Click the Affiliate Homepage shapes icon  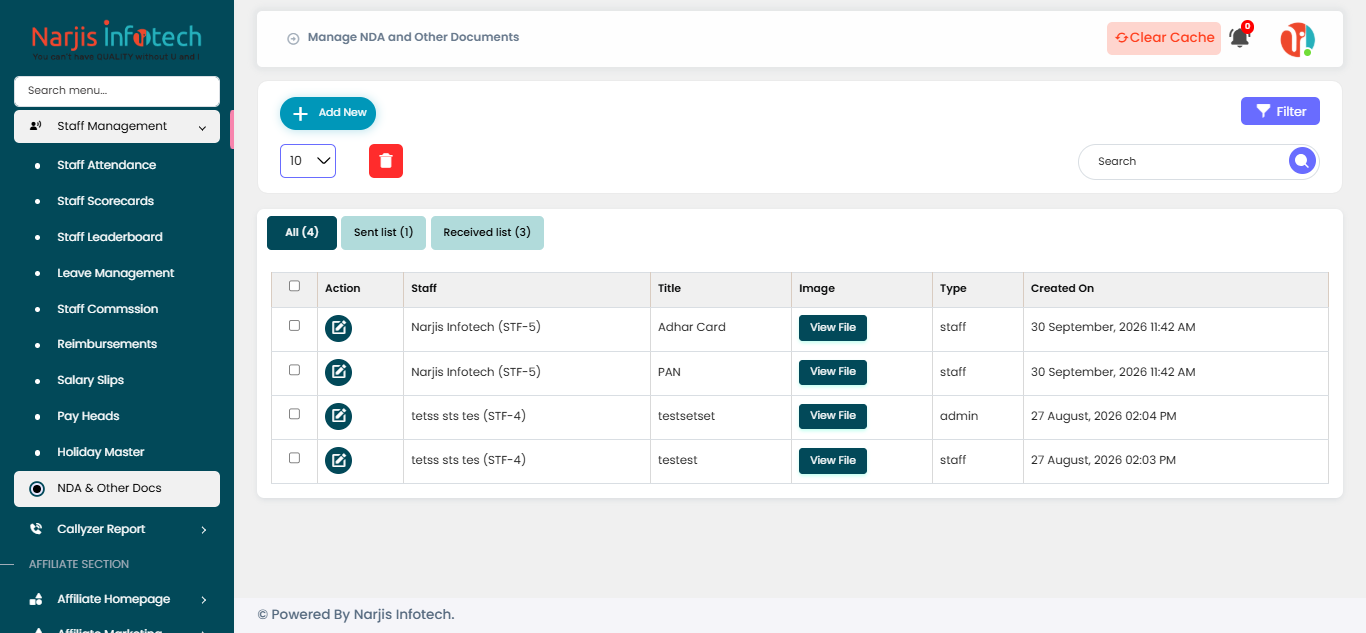pyautogui.click(x=36, y=599)
